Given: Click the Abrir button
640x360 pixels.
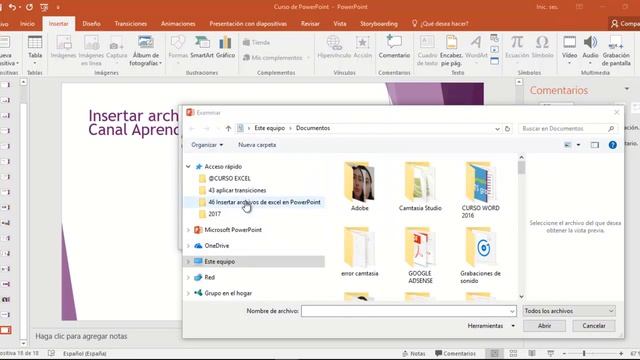Looking at the screenshot, I should pyautogui.click(x=544, y=326).
